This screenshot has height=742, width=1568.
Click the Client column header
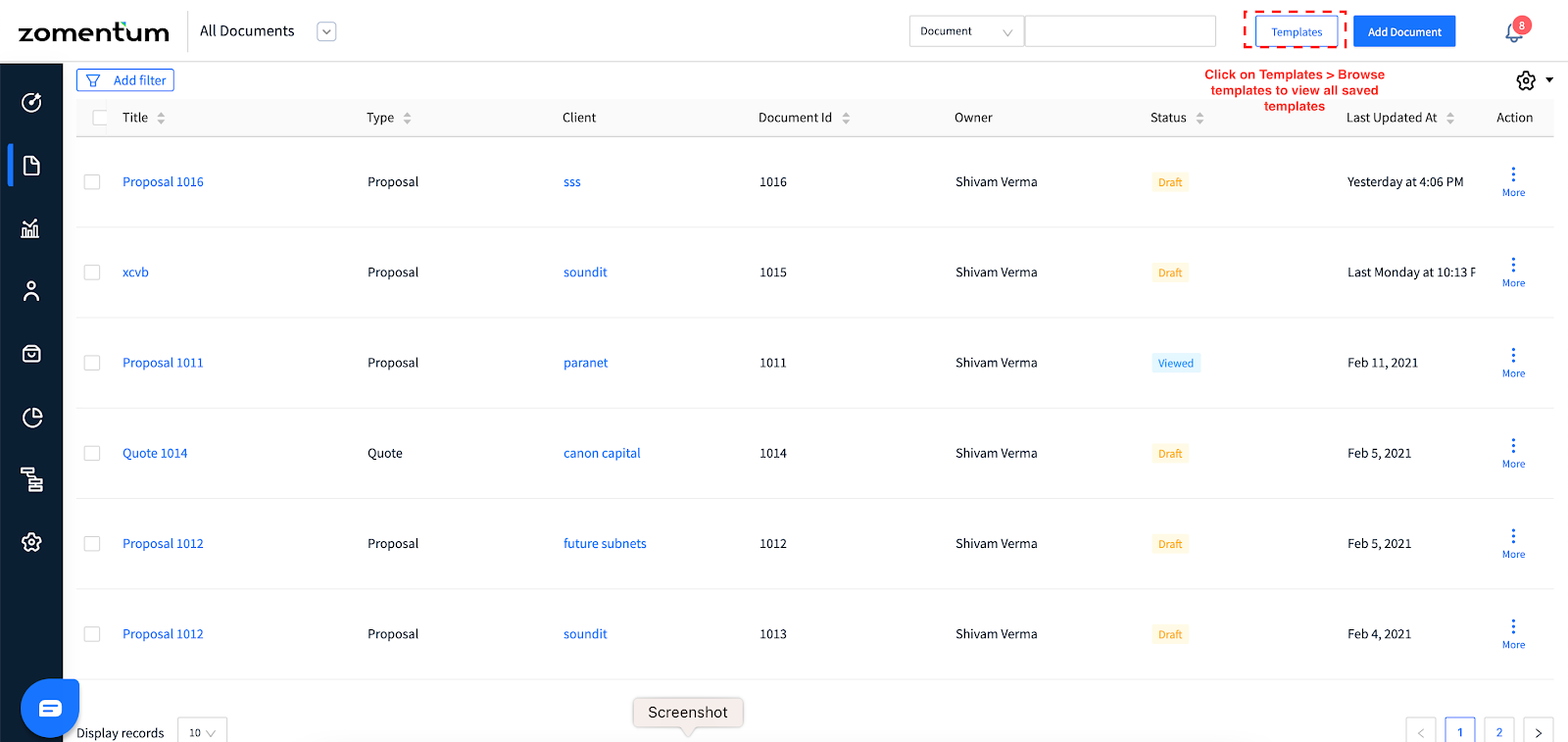[x=579, y=118]
